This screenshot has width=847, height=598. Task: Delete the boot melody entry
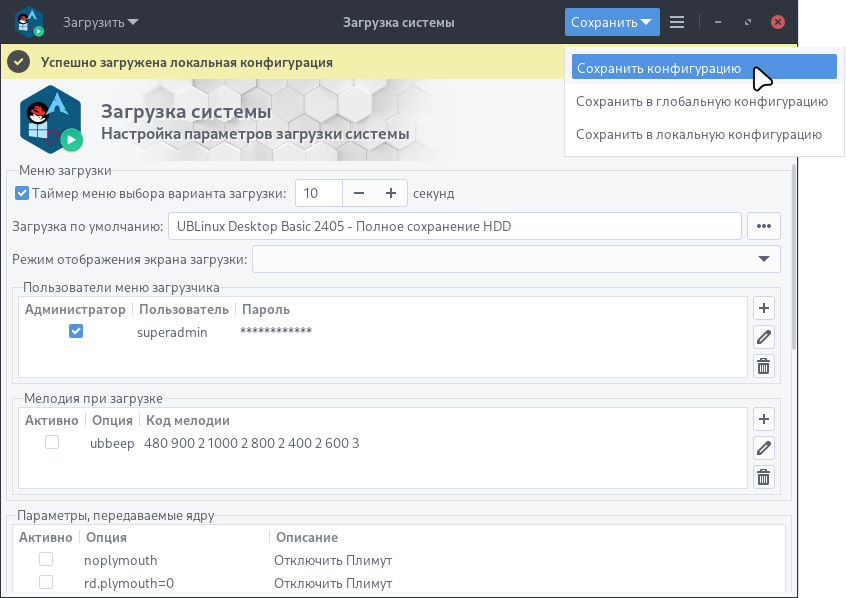click(x=763, y=478)
